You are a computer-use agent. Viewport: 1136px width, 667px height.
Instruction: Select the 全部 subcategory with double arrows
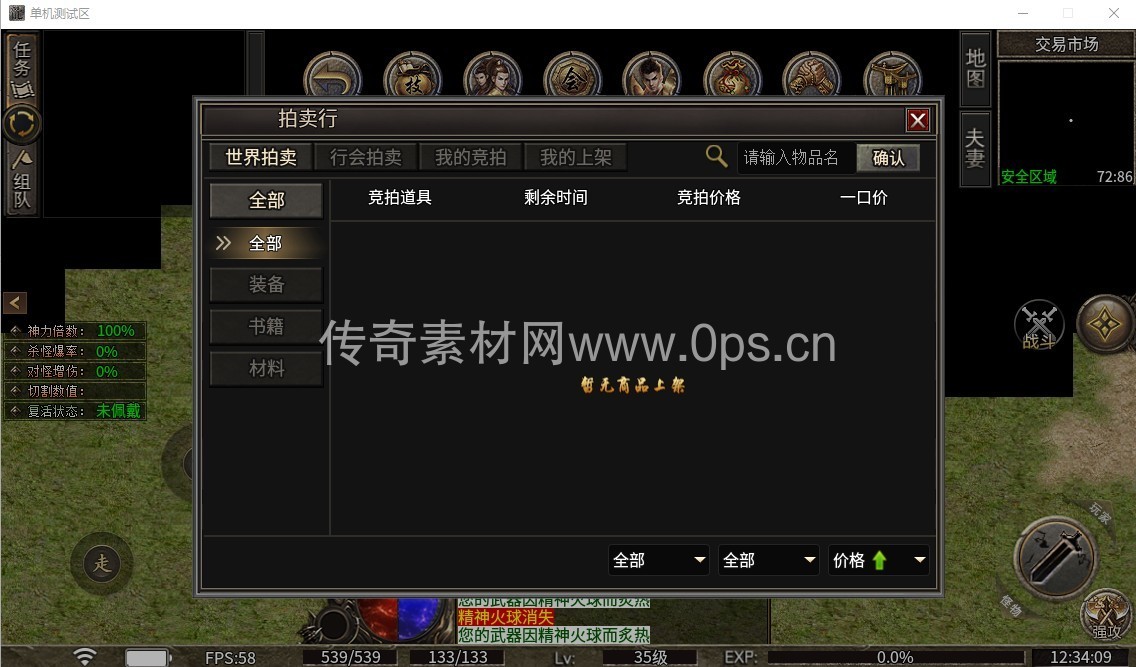point(265,243)
